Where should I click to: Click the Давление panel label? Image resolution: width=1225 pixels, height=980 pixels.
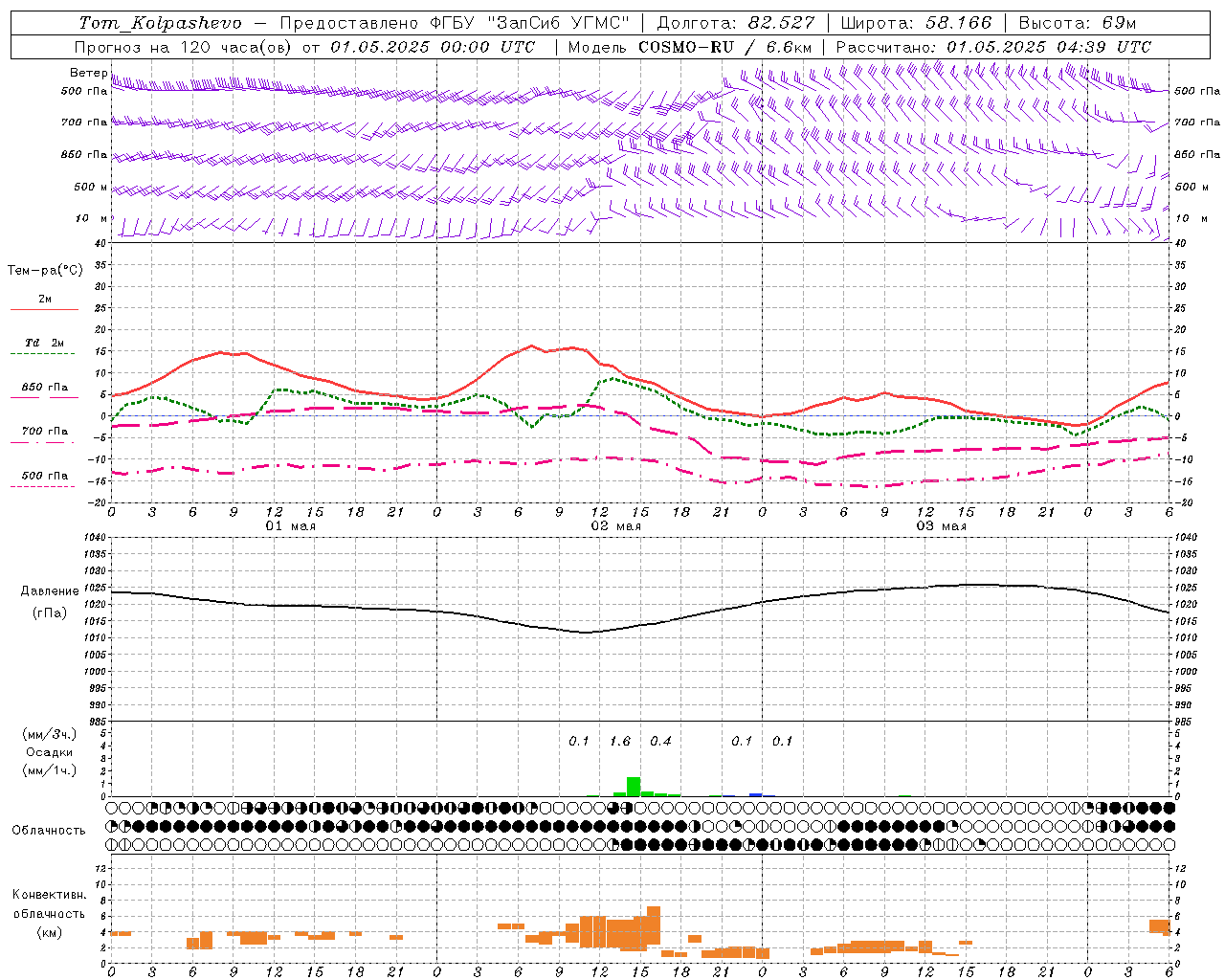tap(50, 591)
